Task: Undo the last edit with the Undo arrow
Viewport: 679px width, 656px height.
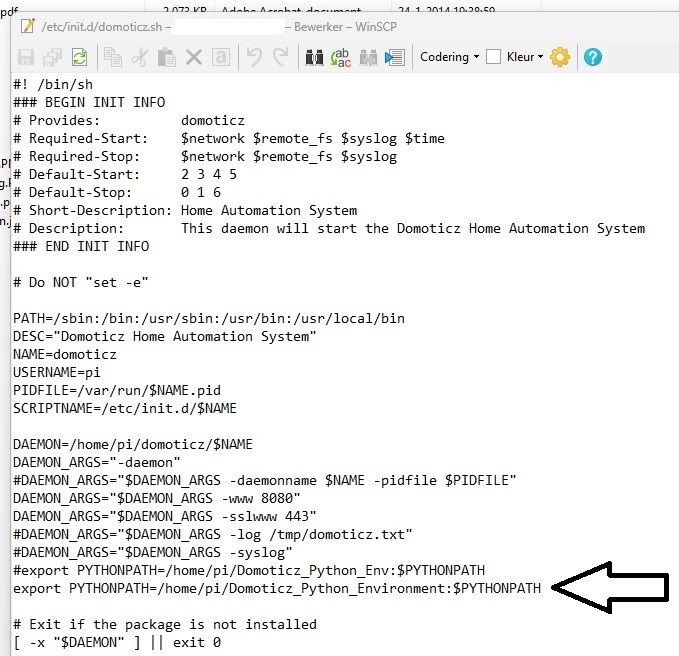Action: 254,57
